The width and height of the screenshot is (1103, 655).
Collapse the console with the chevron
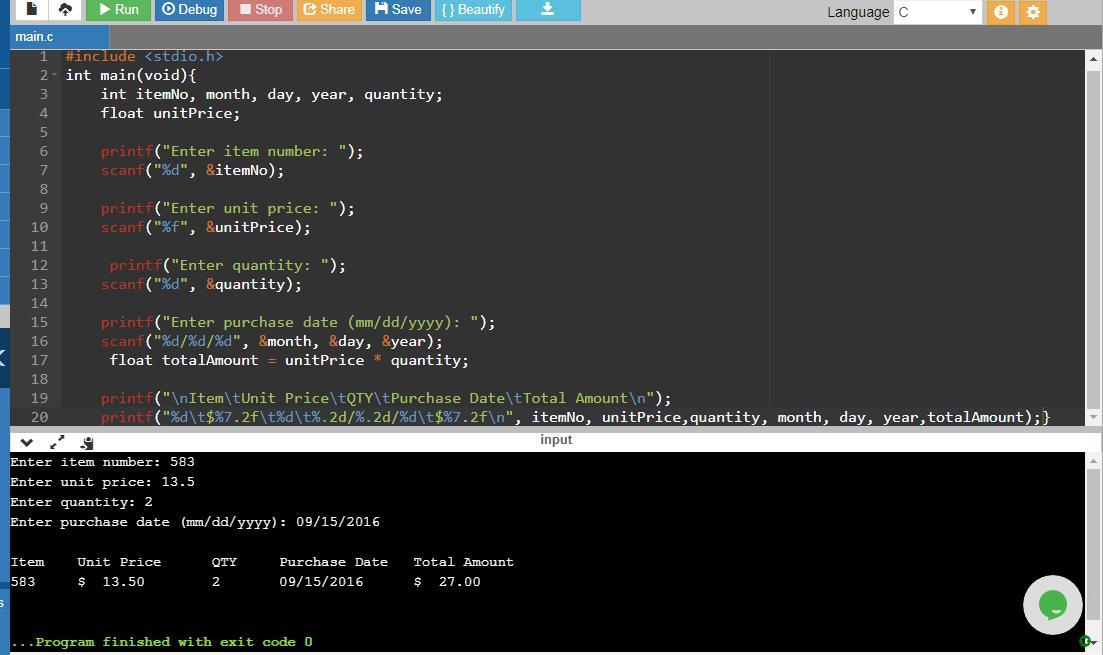tap(27, 442)
